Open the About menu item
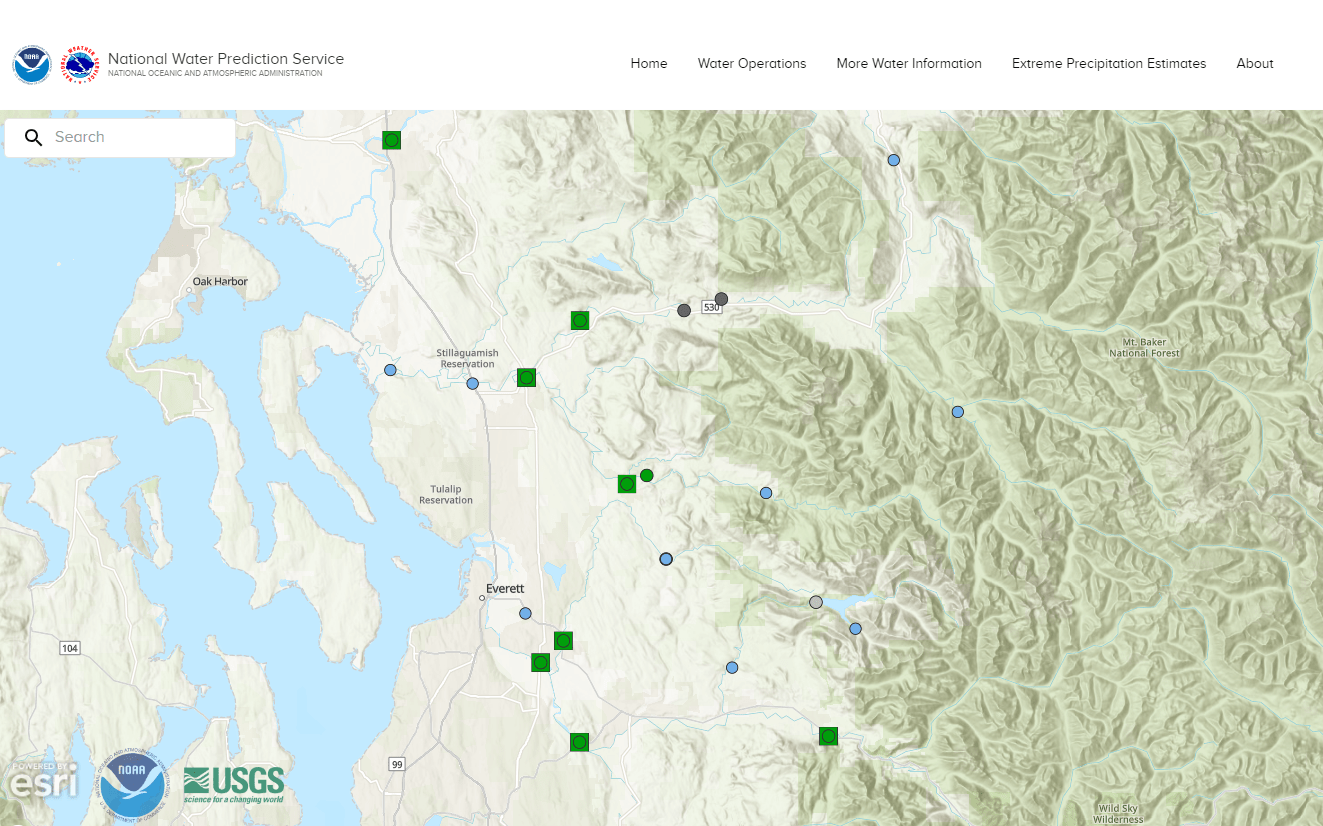1323x826 pixels. (1255, 64)
